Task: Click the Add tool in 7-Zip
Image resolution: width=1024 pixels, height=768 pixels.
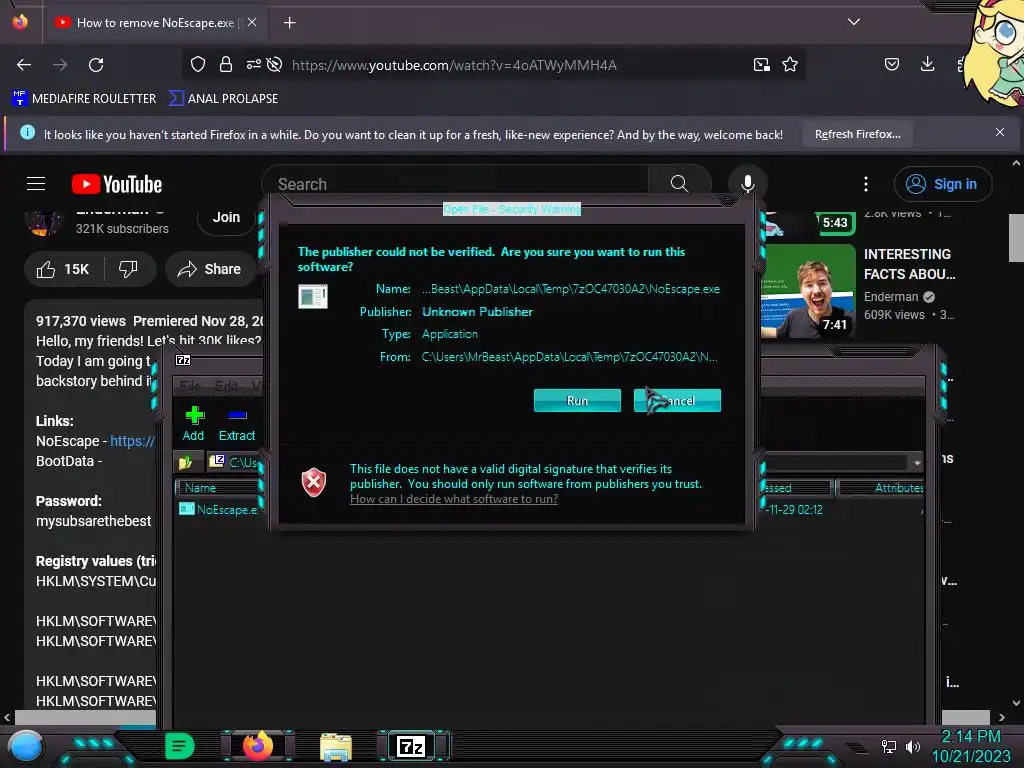Action: click(193, 424)
